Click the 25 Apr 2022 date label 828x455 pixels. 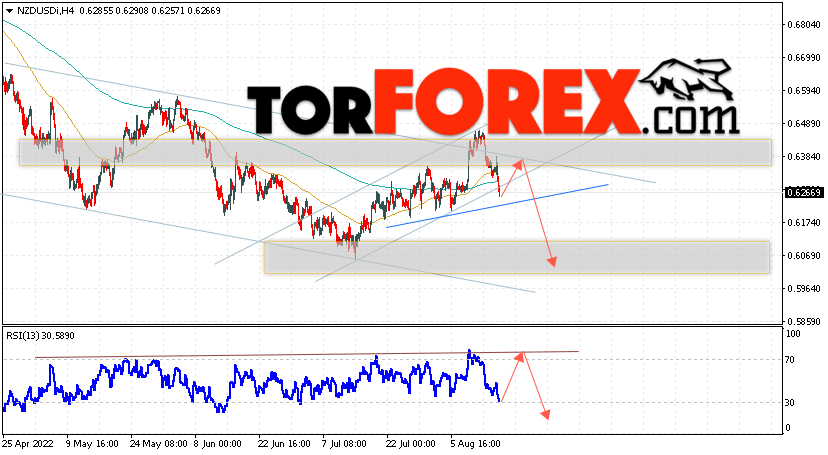coord(28,444)
